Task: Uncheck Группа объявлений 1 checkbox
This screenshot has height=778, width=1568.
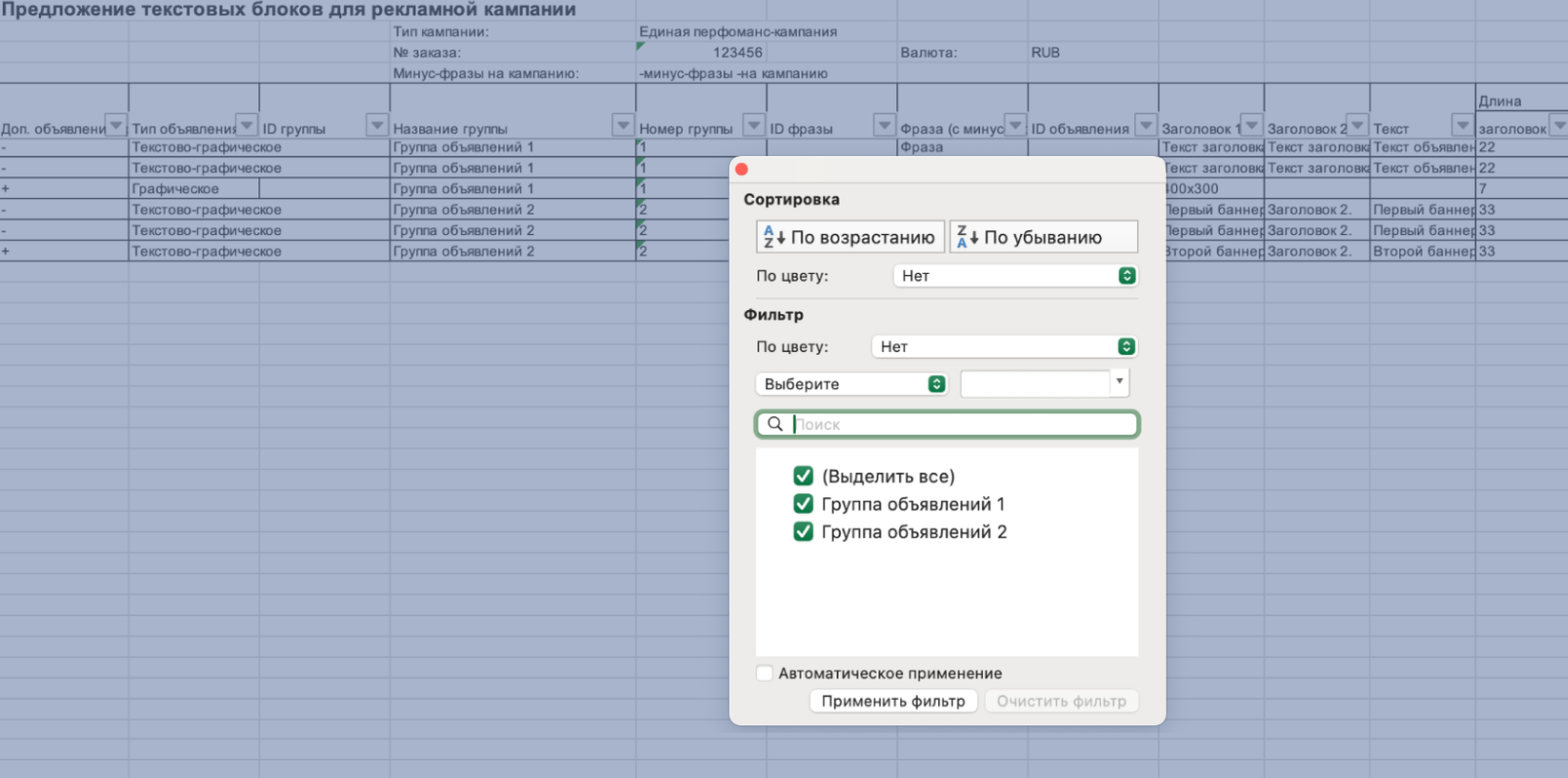Action: click(804, 504)
